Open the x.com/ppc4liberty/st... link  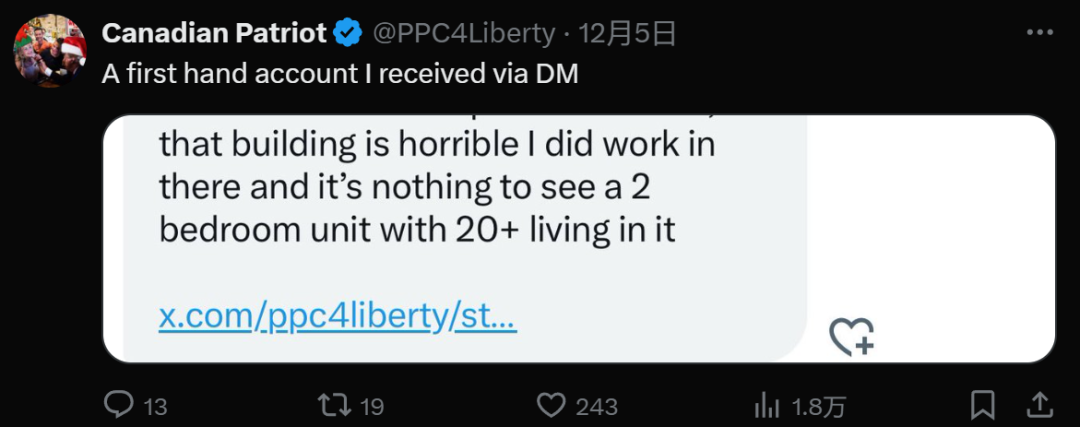click(x=338, y=318)
